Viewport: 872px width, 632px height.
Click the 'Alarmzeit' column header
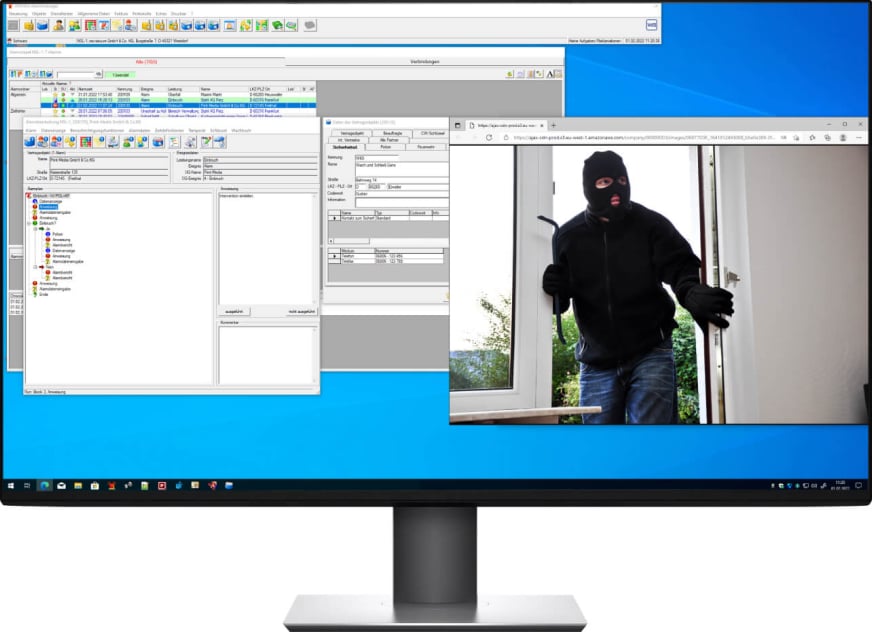point(96,89)
